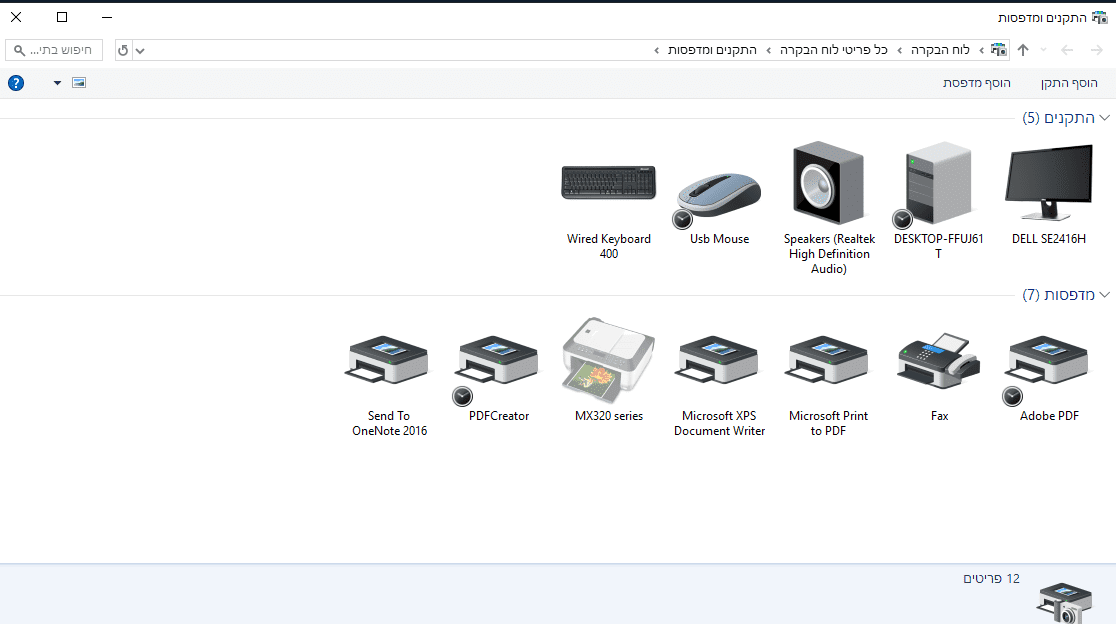Viewport: 1116px width, 624px height.
Task: Click the '12 פריטים' status text
Action: [991, 578]
